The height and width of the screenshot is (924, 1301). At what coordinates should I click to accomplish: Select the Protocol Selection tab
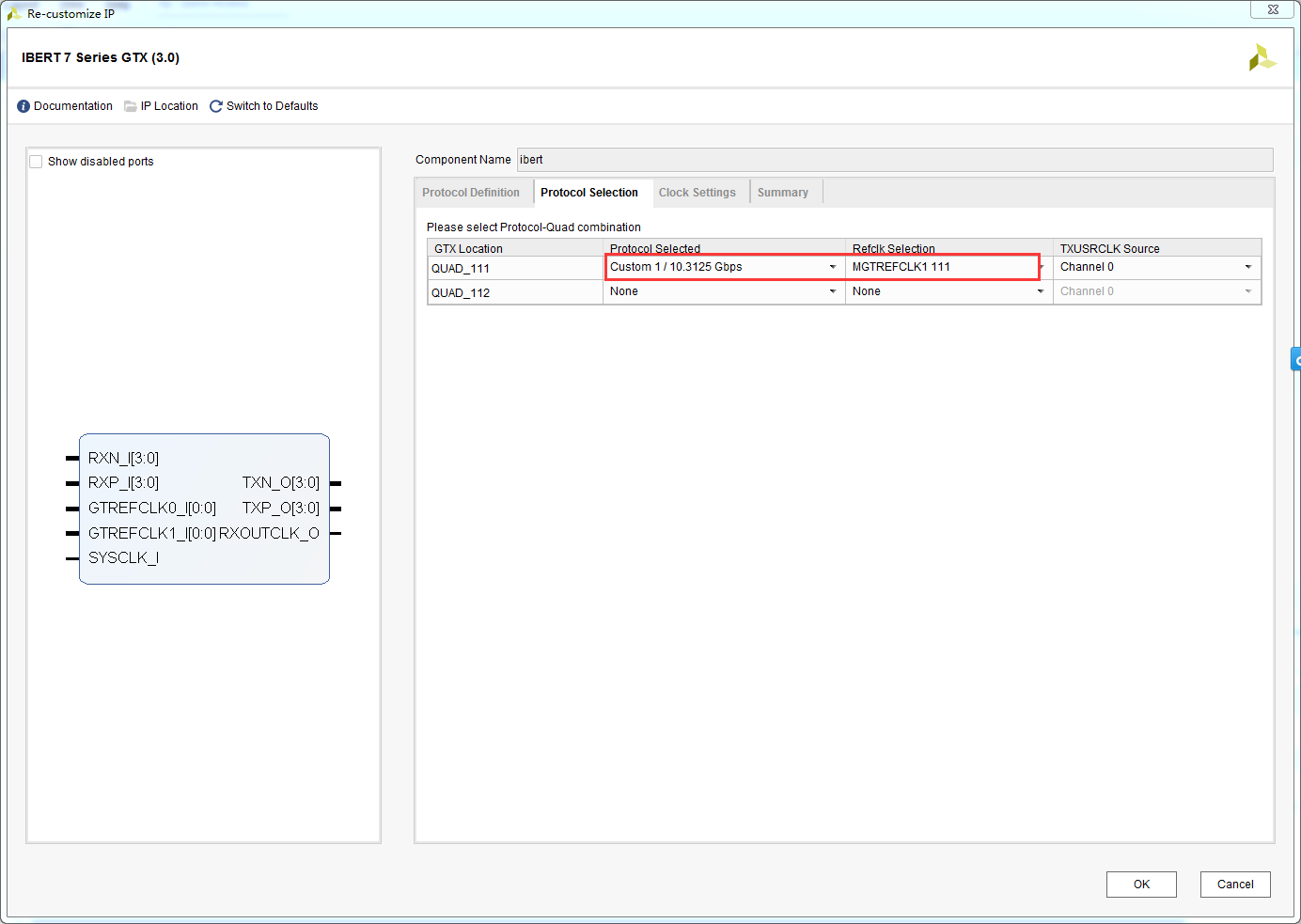(589, 193)
